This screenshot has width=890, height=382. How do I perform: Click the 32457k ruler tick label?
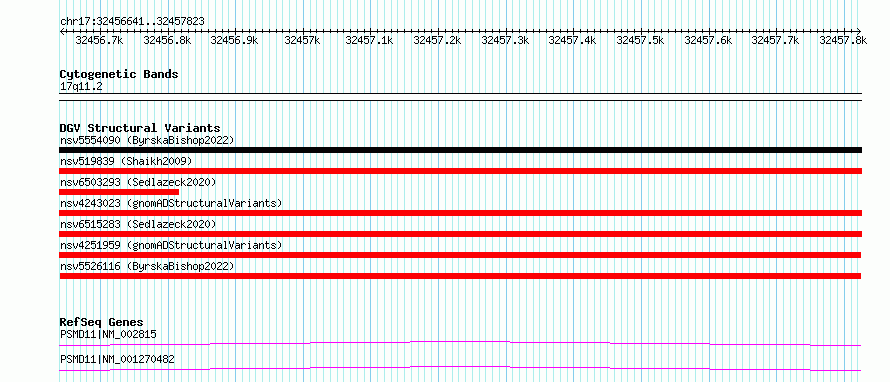303,40
